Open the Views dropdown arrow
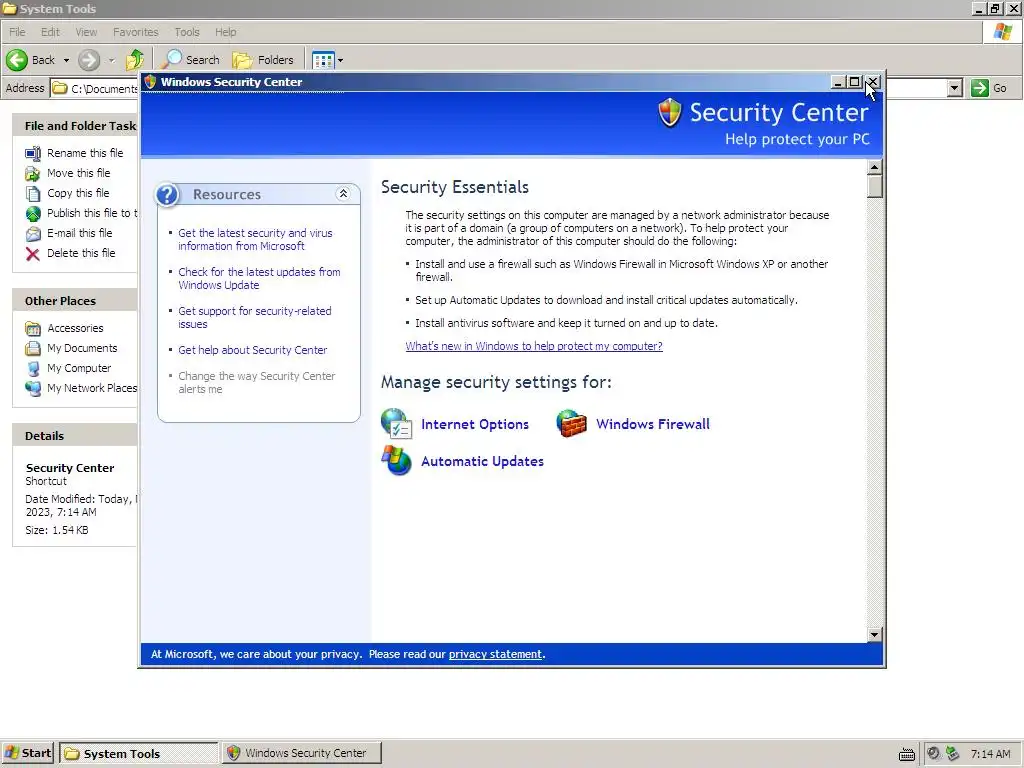 [340, 60]
